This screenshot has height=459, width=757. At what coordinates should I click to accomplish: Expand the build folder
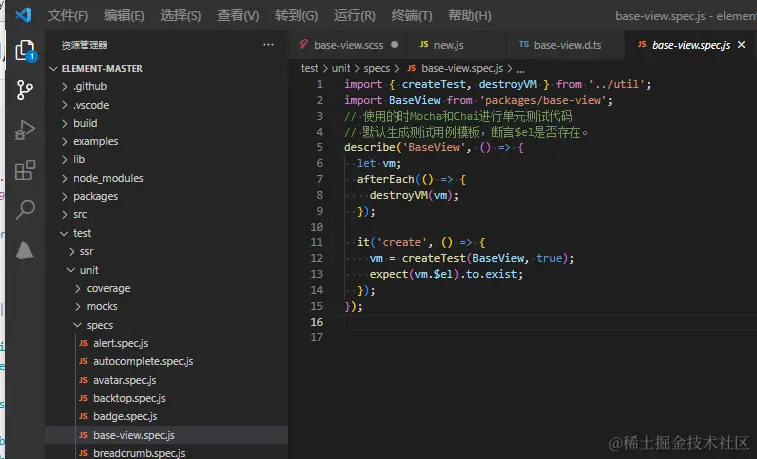point(85,123)
